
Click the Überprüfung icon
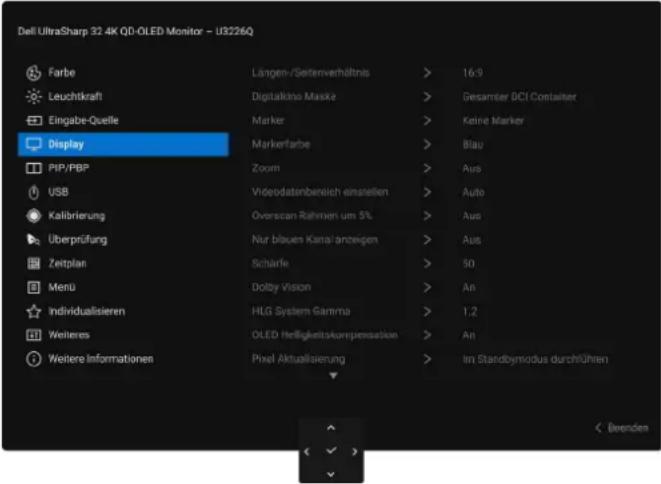(34, 240)
